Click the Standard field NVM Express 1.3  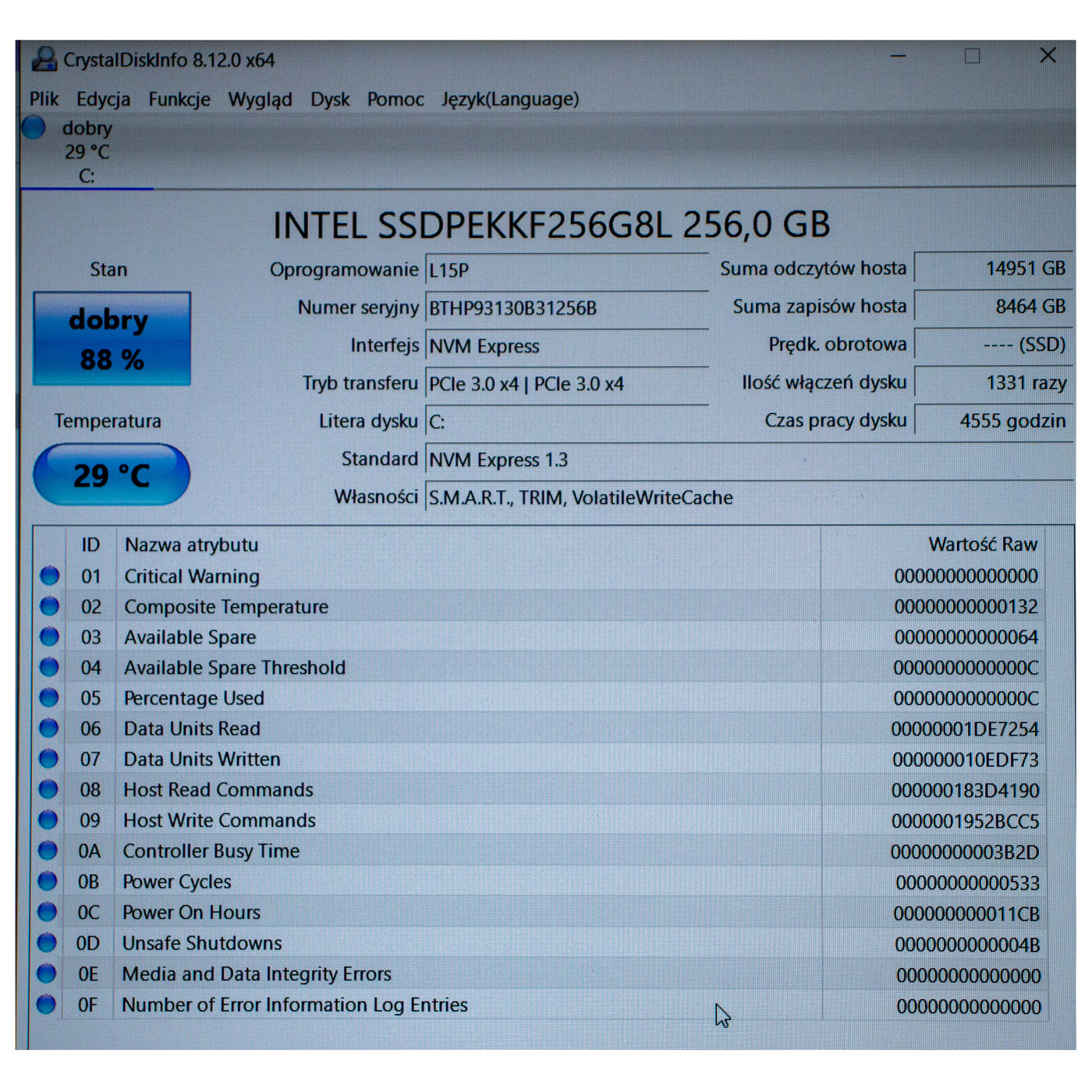(750, 459)
